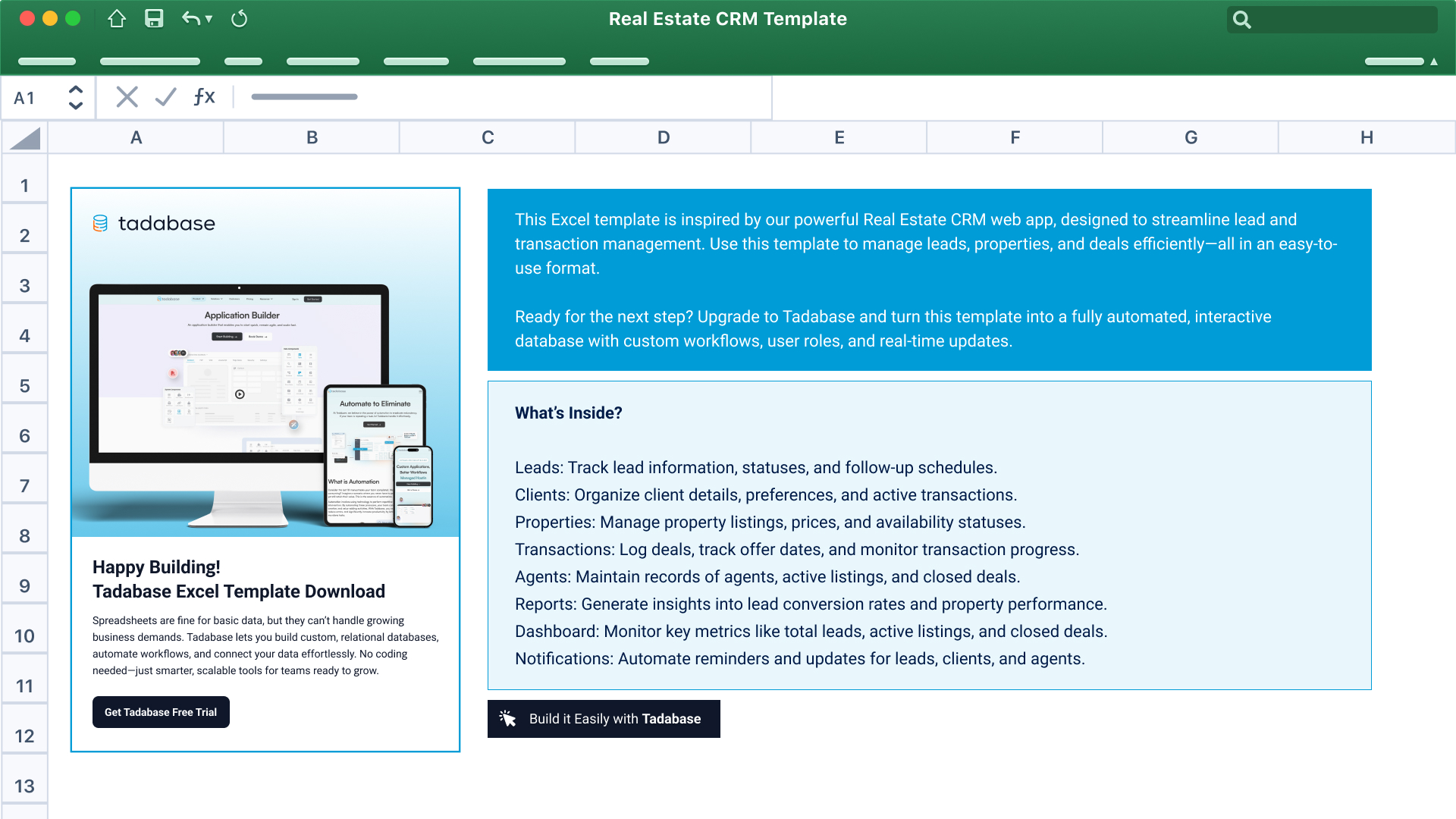Confirm entry with checkmark icon
1456x819 pixels.
pos(165,97)
